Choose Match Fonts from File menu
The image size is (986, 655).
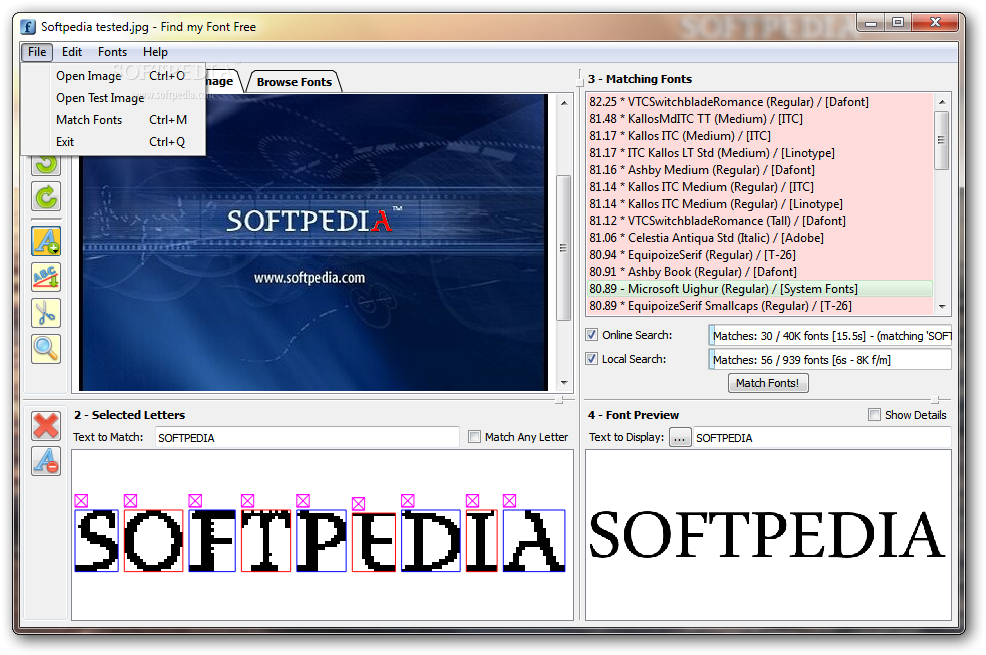113,119
